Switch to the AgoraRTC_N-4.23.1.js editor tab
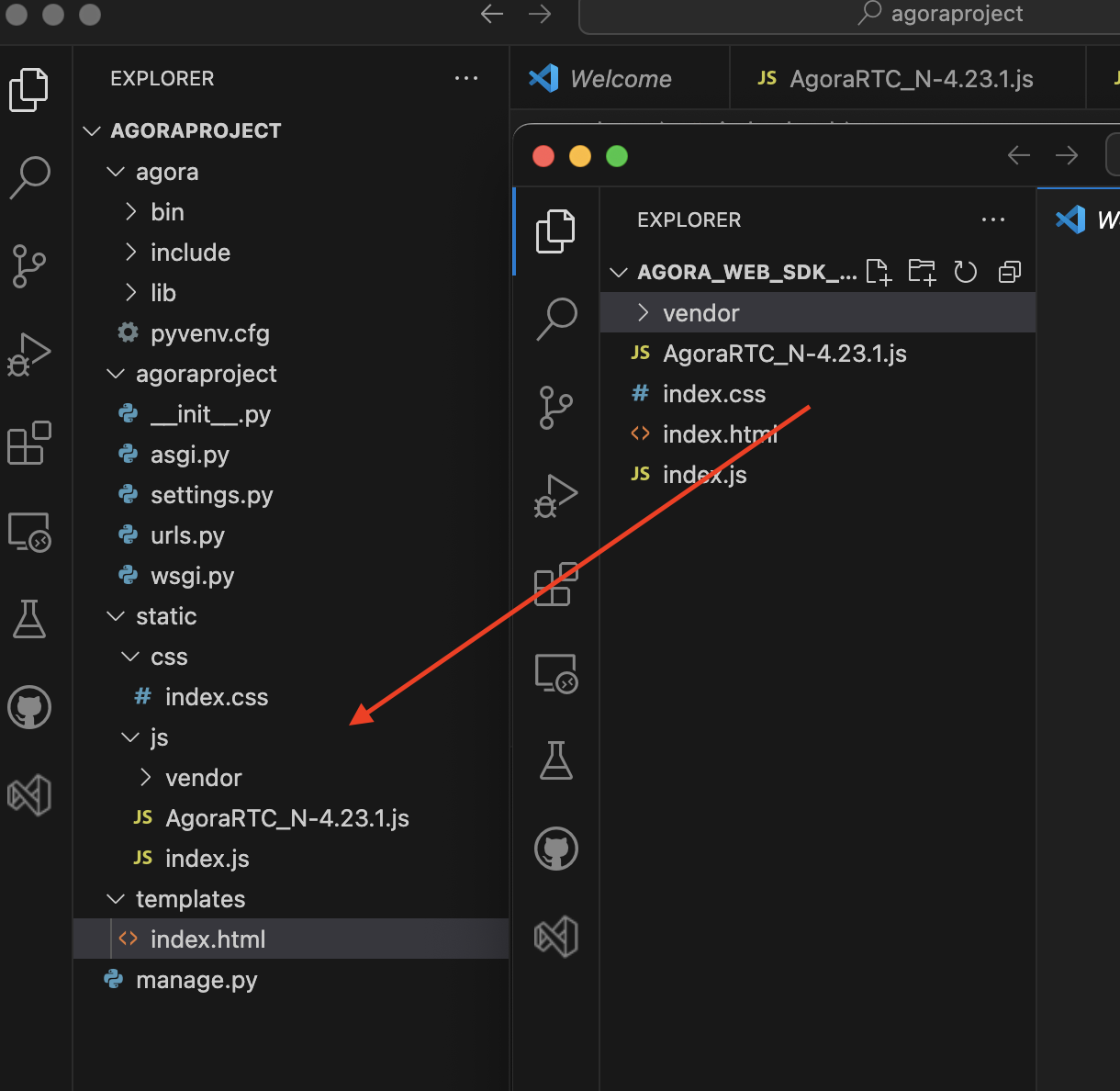Viewport: 1120px width, 1091px height. [x=907, y=79]
